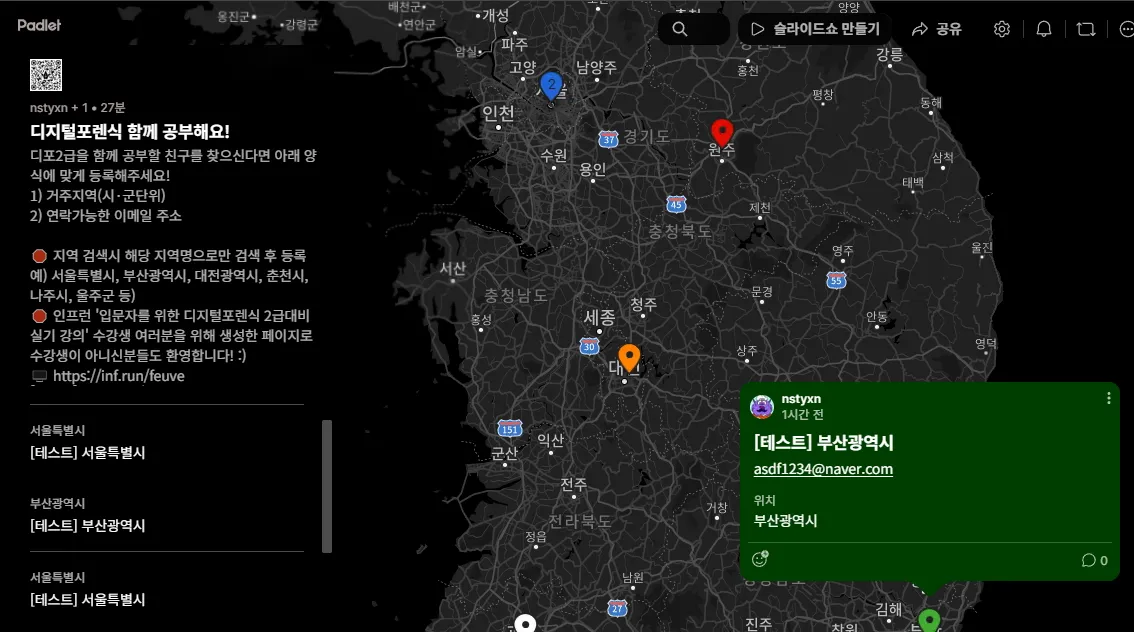Select the orange map pin at 대전
The height and width of the screenshot is (632, 1134).
pyautogui.click(x=629, y=359)
